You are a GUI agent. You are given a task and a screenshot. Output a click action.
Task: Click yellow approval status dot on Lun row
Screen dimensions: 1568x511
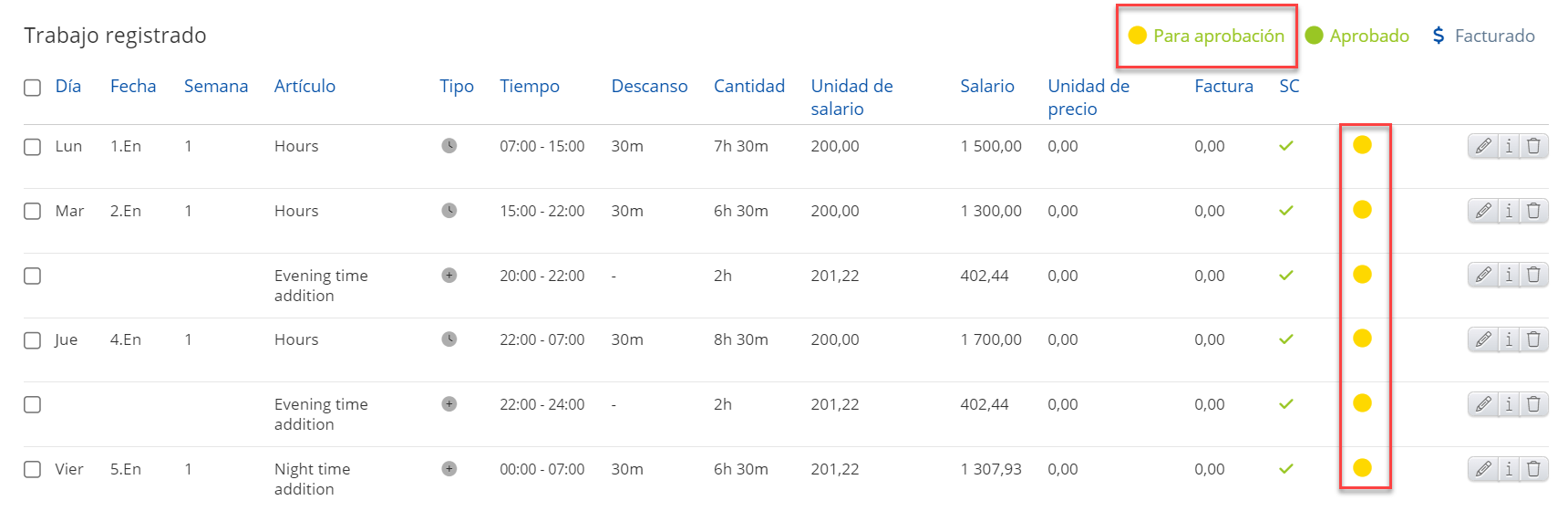coord(1362,145)
